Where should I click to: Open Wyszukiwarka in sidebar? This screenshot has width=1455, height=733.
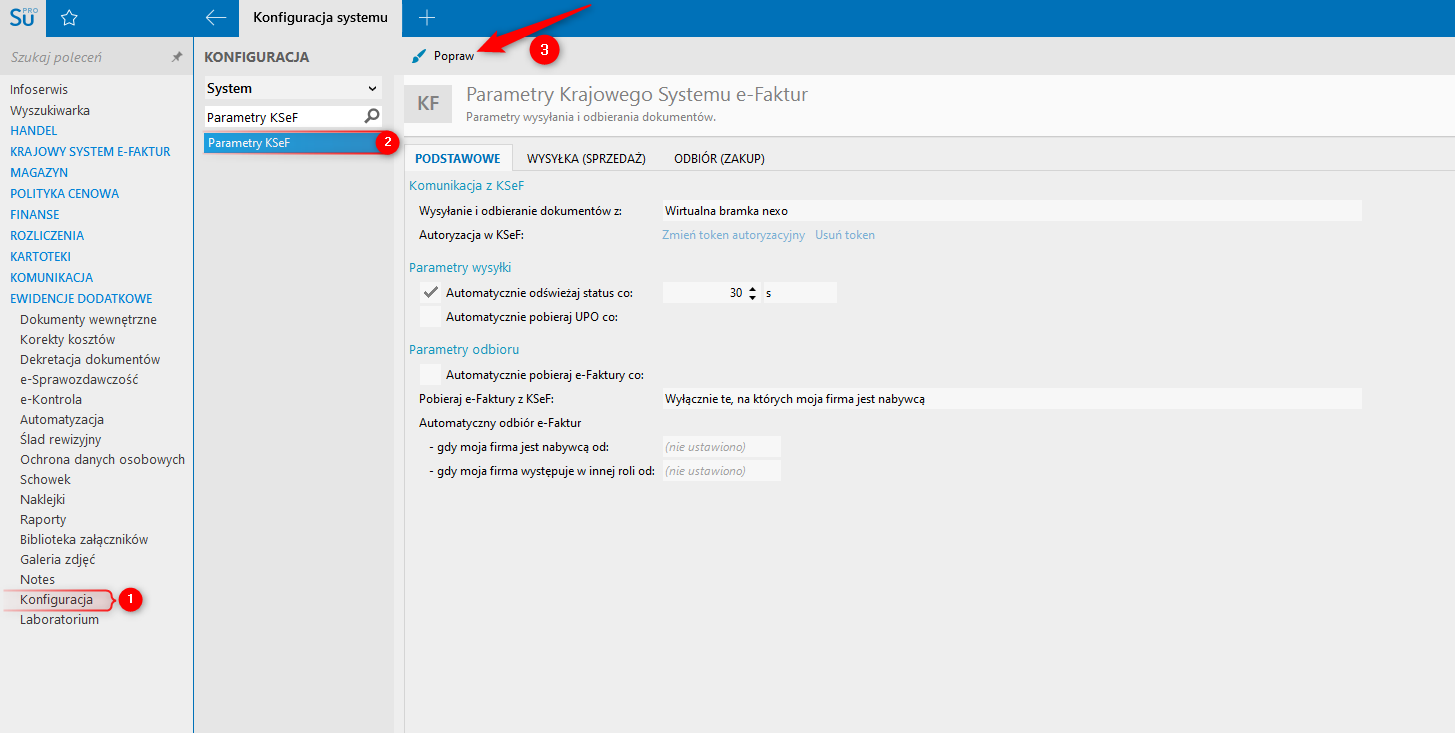click(x=50, y=110)
